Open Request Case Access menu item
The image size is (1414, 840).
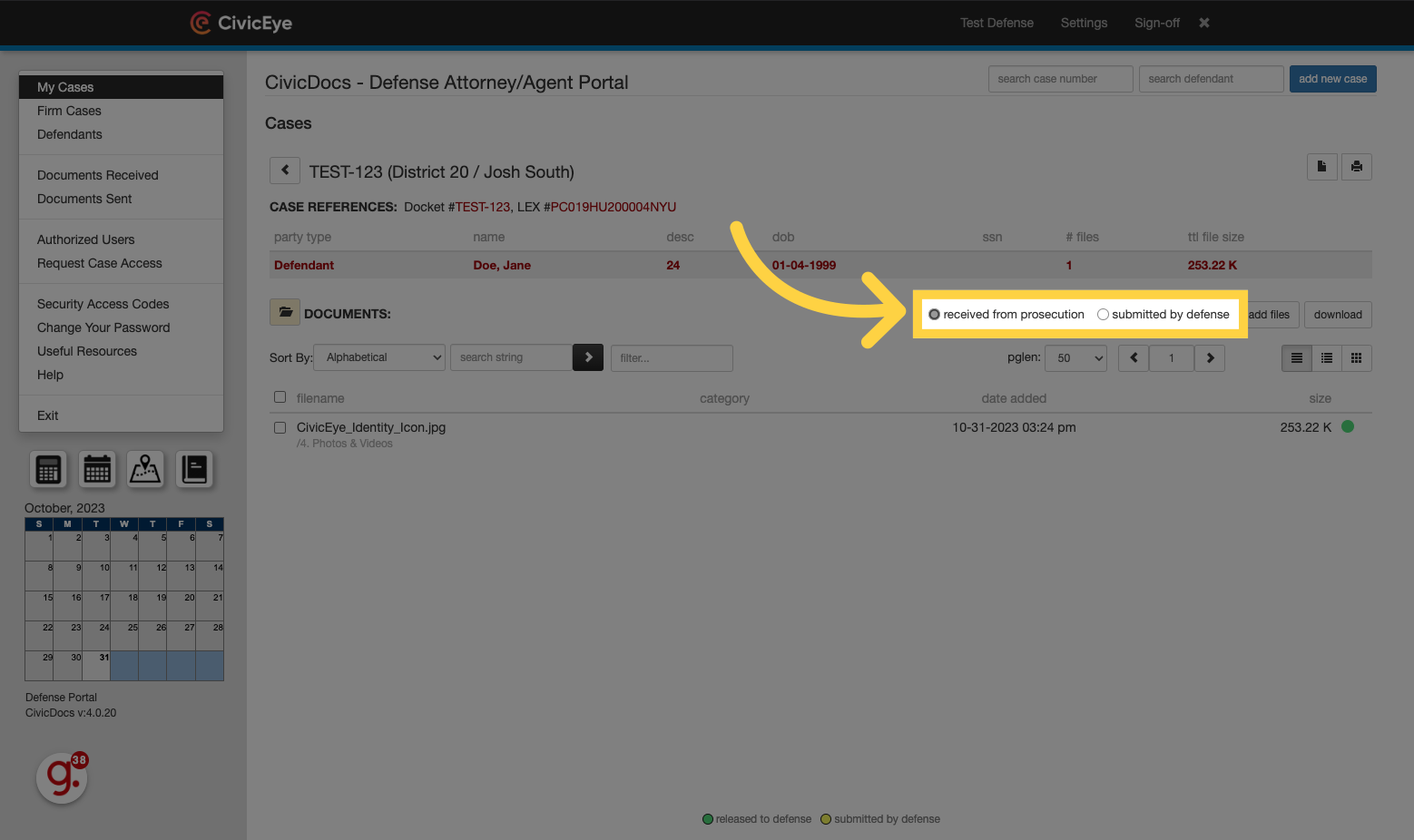click(x=121, y=263)
